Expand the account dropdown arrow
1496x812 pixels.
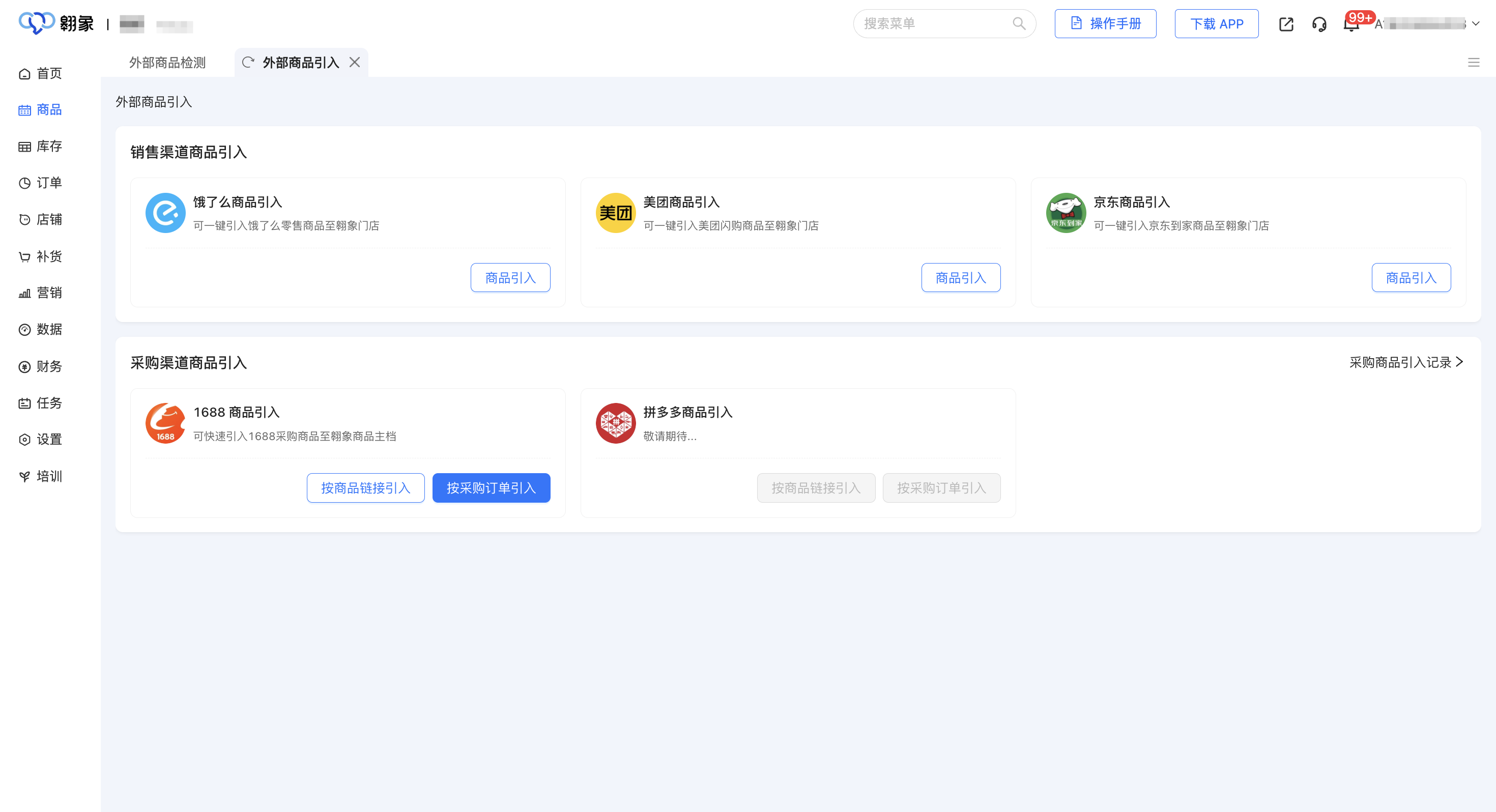(1476, 24)
